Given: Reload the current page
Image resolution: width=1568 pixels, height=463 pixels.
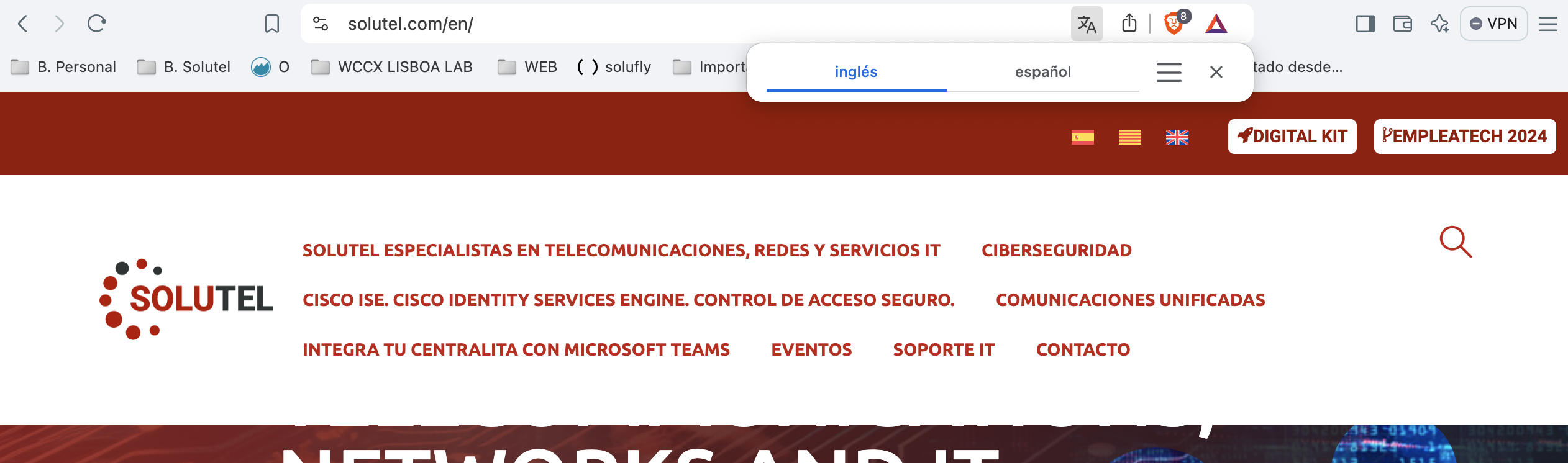Looking at the screenshot, I should (x=96, y=24).
